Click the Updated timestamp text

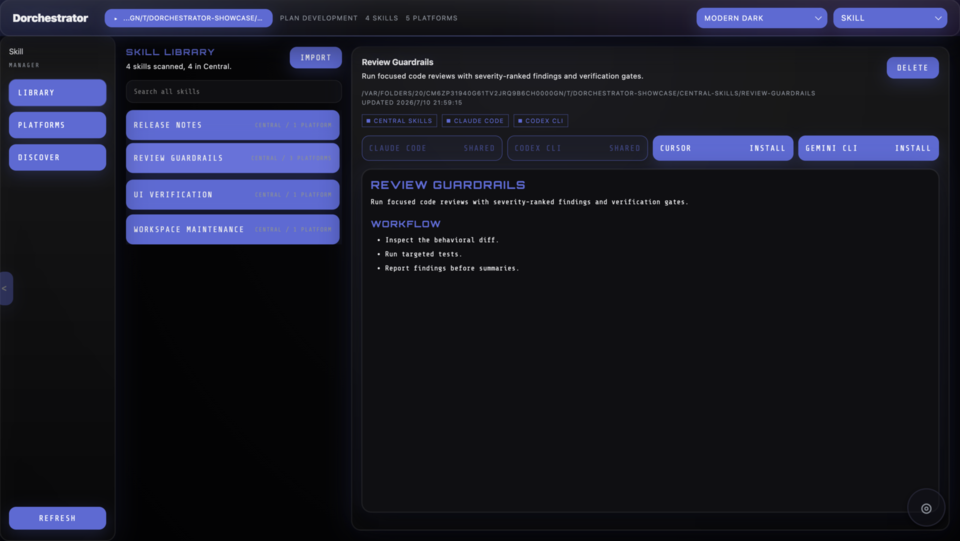pyautogui.click(x=411, y=103)
